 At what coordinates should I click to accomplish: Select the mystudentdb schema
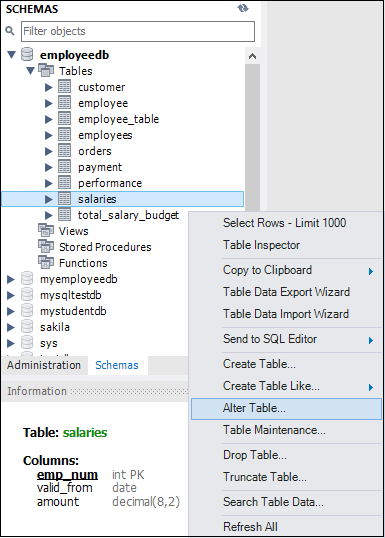pos(73,311)
